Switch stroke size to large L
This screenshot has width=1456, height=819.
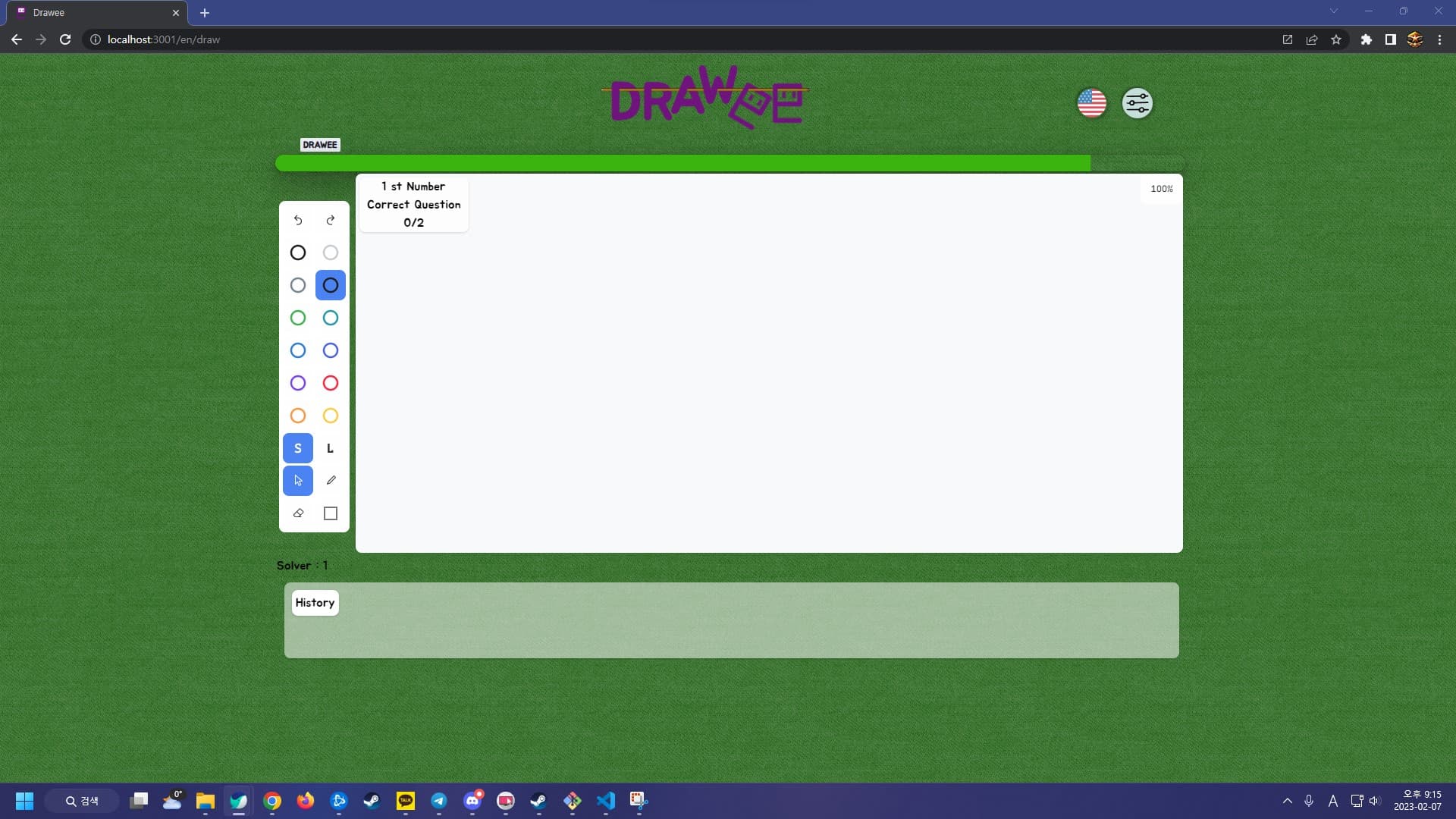pyautogui.click(x=331, y=448)
